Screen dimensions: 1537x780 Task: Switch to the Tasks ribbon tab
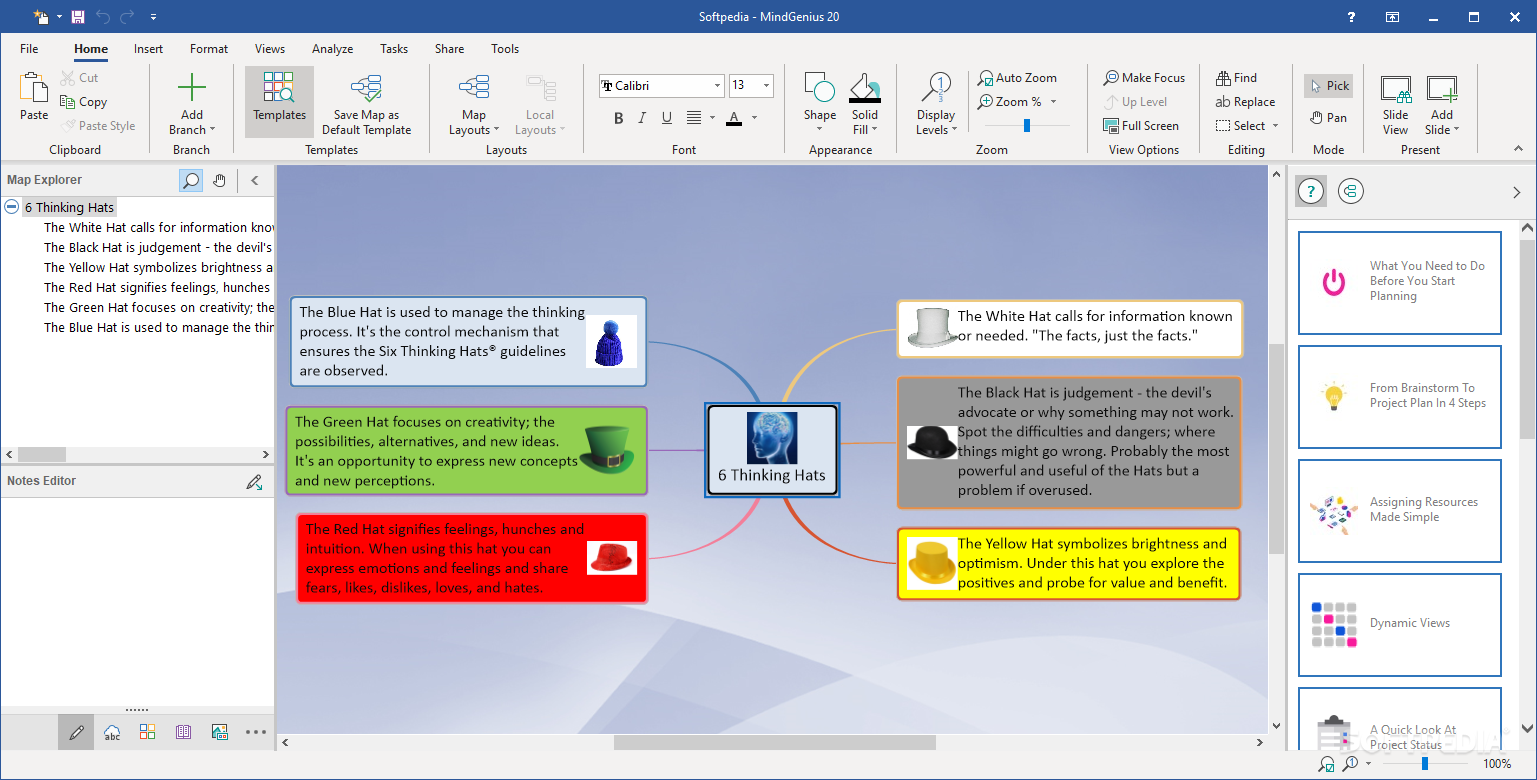394,49
